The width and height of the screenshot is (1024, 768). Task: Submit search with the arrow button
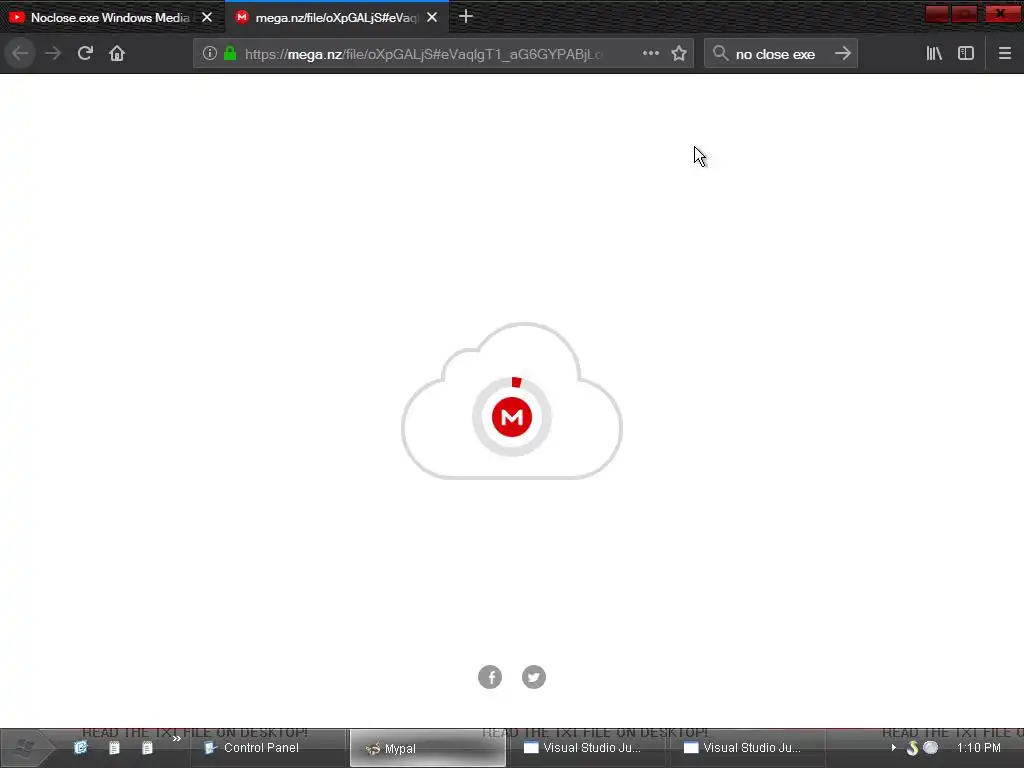coord(842,53)
